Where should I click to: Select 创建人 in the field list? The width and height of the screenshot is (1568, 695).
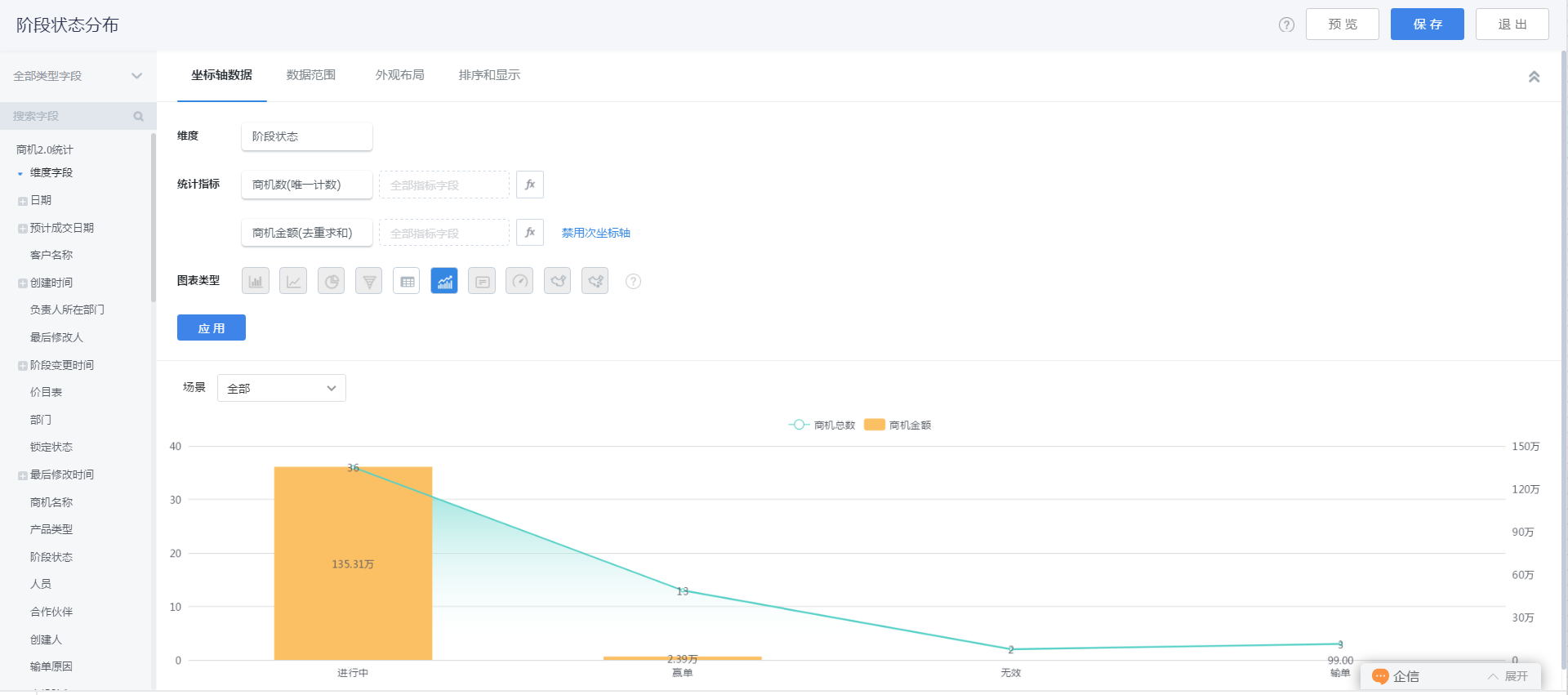pos(46,639)
